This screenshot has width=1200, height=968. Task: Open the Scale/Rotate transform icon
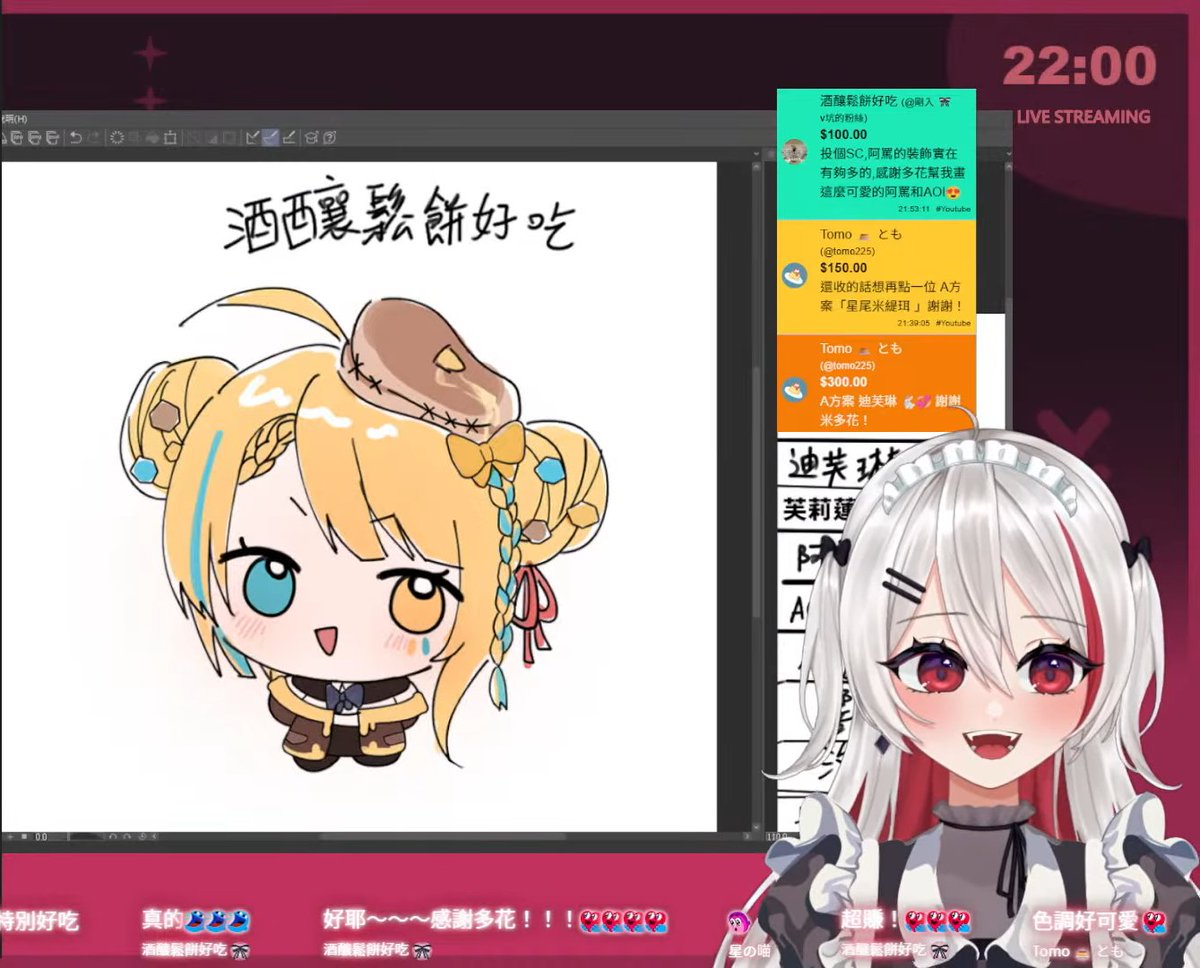coord(170,137)
